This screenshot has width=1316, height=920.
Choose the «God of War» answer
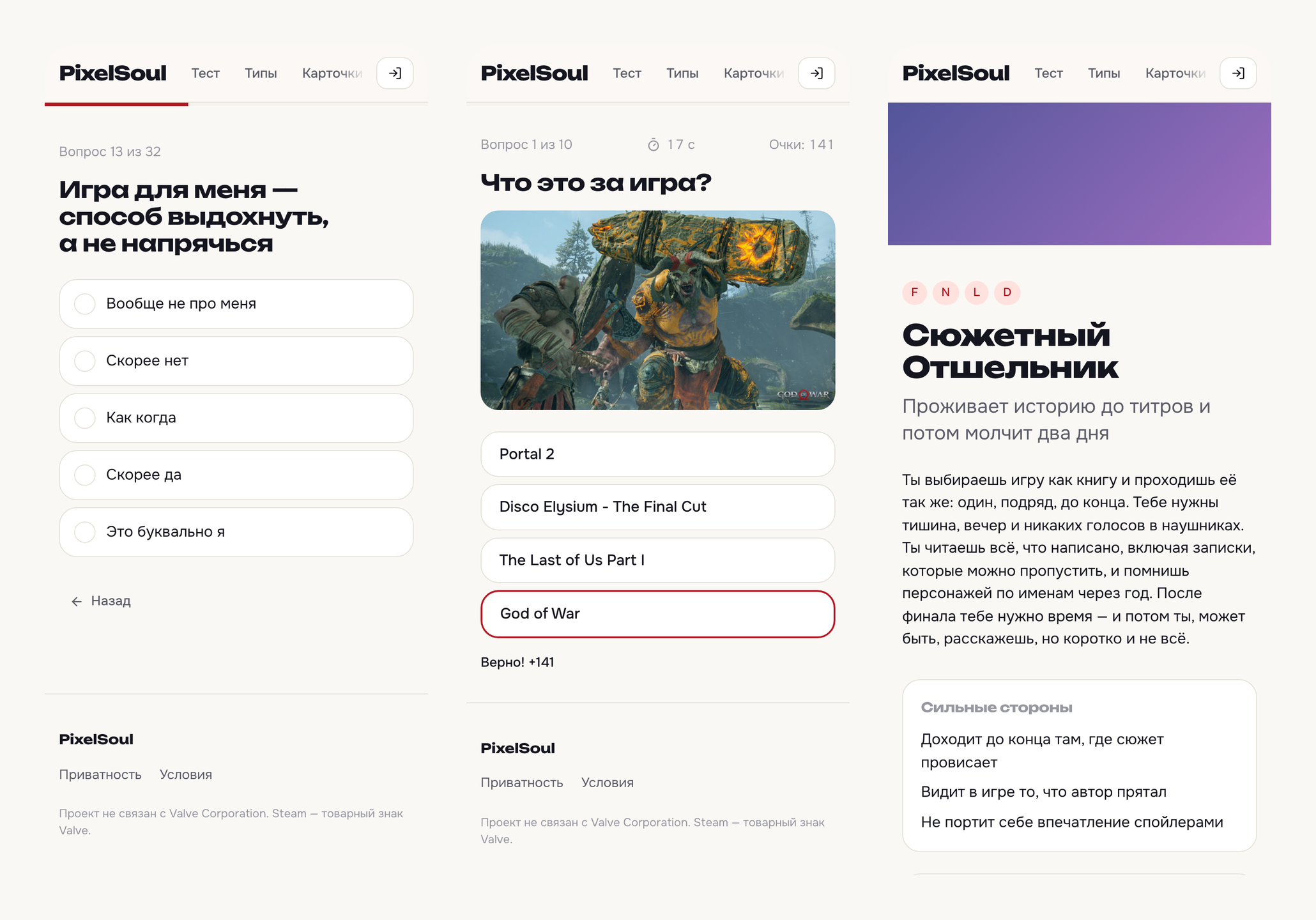click(657, 614)
